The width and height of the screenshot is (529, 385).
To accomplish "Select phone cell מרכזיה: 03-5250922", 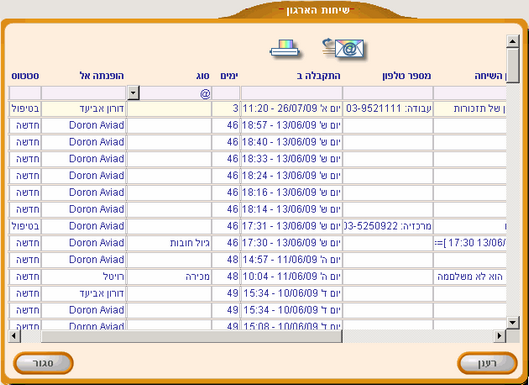I will tap(388, 226).
